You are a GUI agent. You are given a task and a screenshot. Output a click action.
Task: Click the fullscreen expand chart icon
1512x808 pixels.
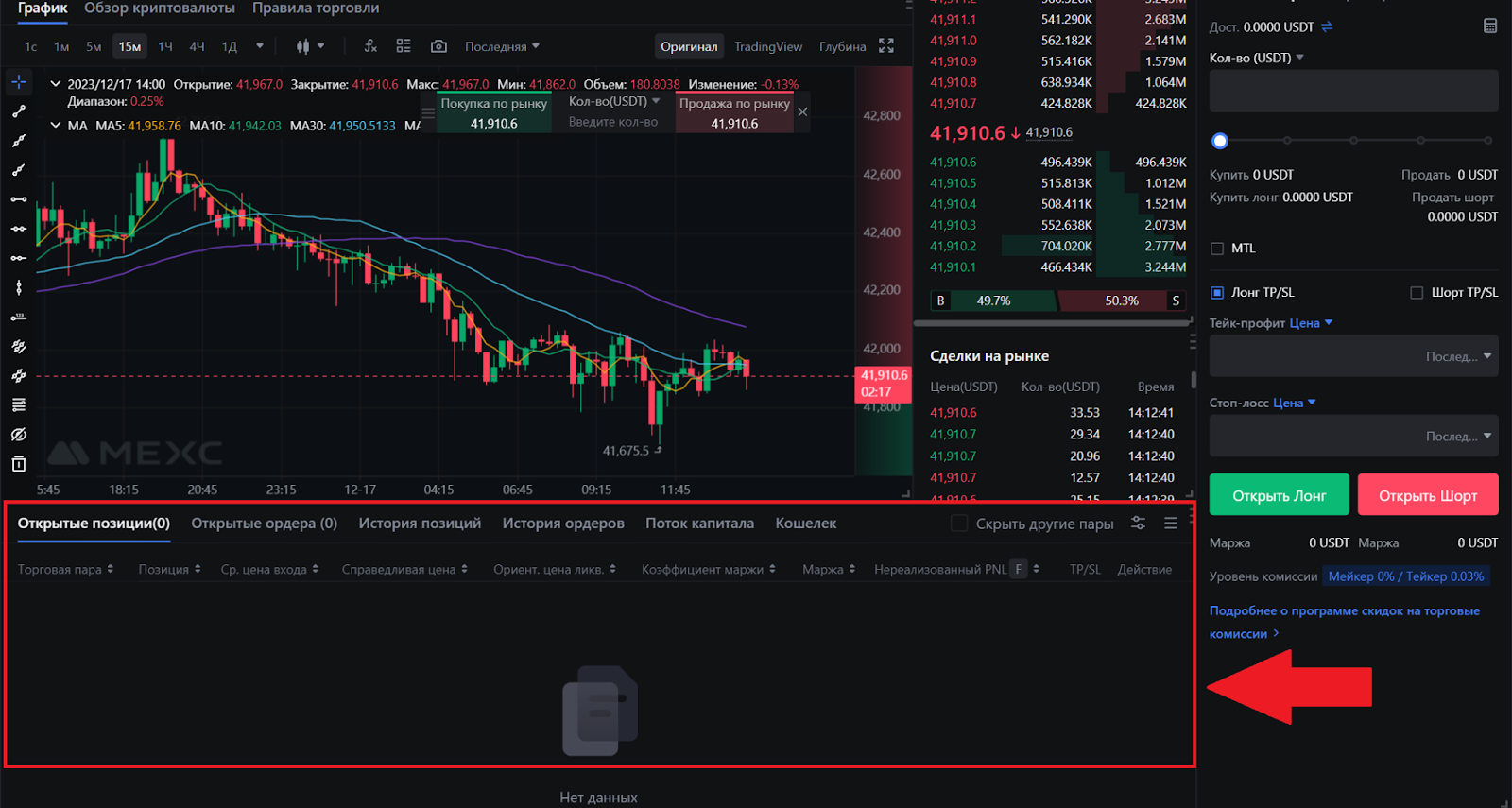pyautogui.click(x=886, y=46)
